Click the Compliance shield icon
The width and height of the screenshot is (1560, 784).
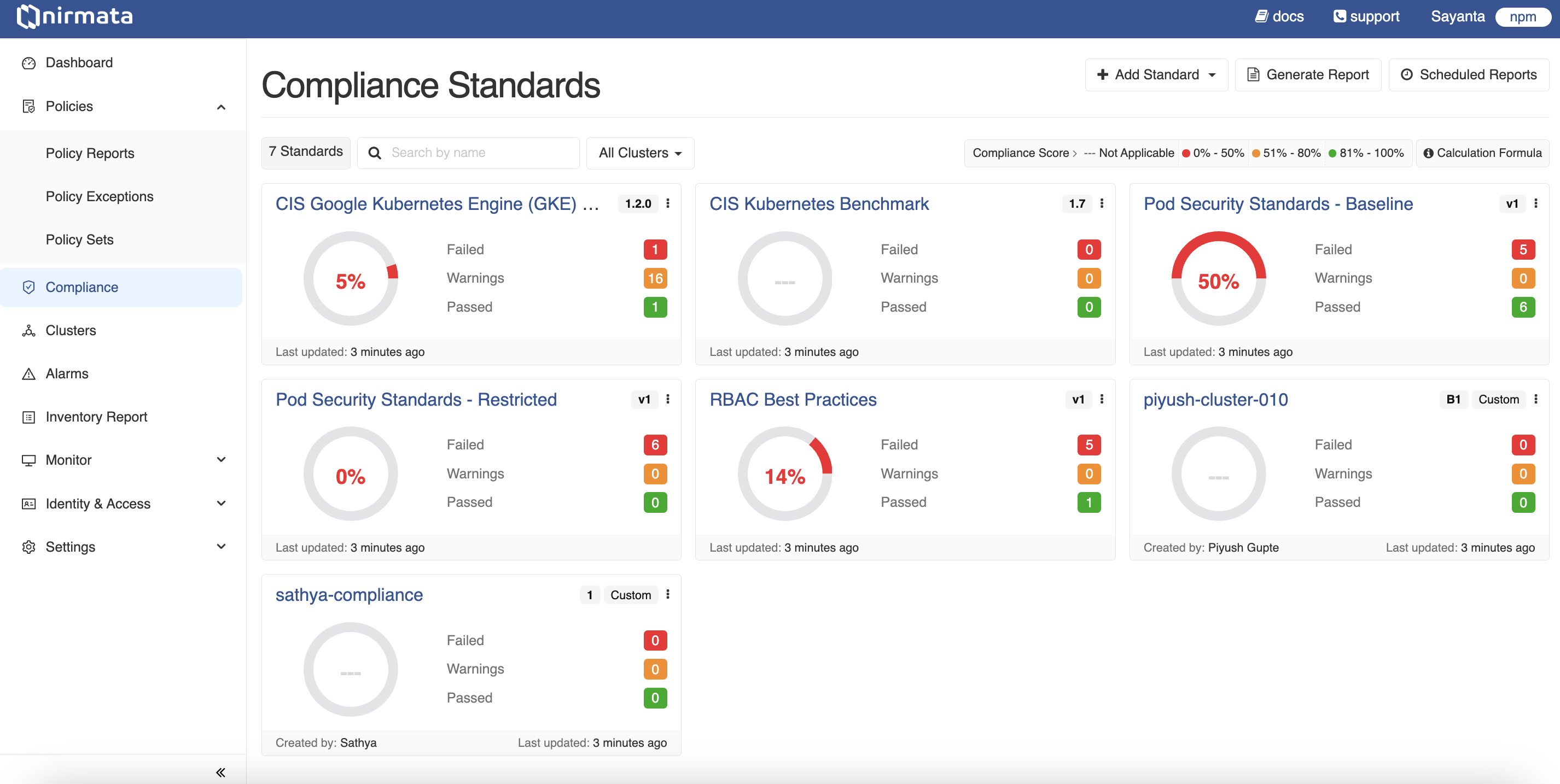click(x=28, y=287)
